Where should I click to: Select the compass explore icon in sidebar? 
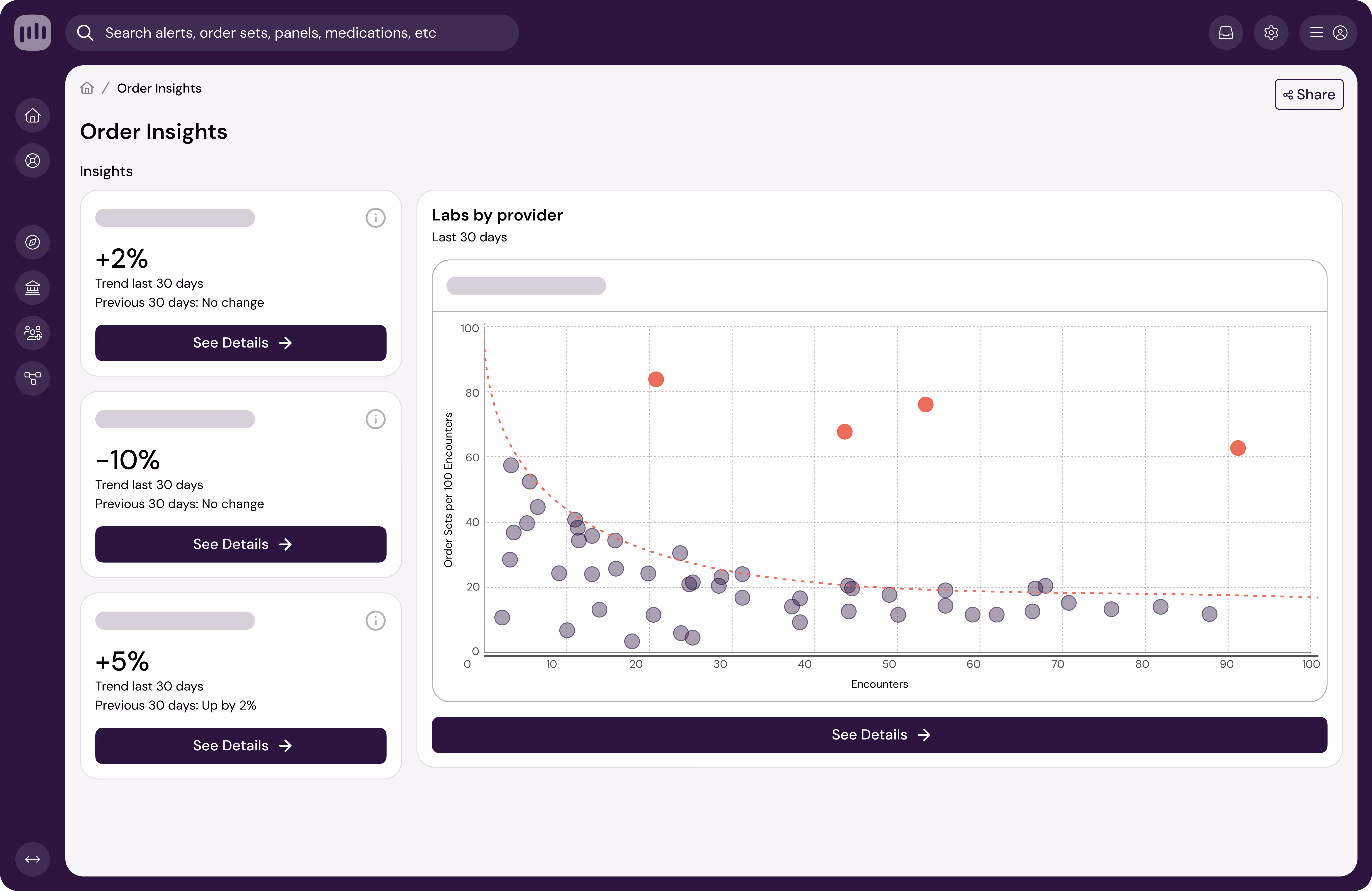pos(32,242)
